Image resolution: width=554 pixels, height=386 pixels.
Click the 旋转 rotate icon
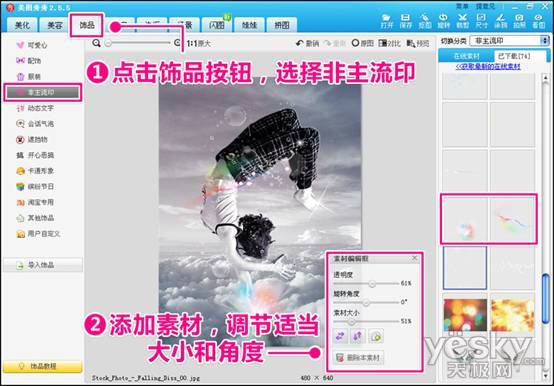(x=444, y=21)
